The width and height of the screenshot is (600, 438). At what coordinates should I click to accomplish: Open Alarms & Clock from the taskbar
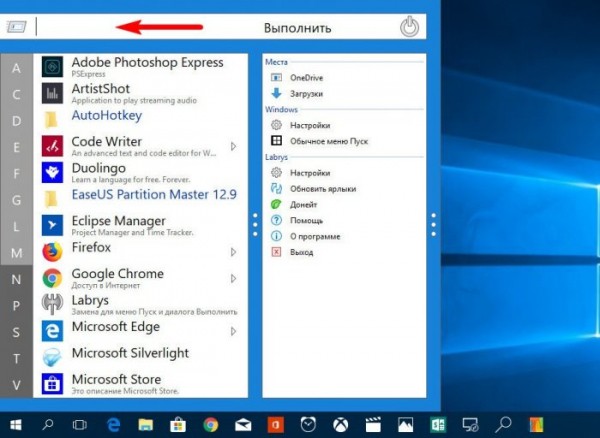point(308,424)
